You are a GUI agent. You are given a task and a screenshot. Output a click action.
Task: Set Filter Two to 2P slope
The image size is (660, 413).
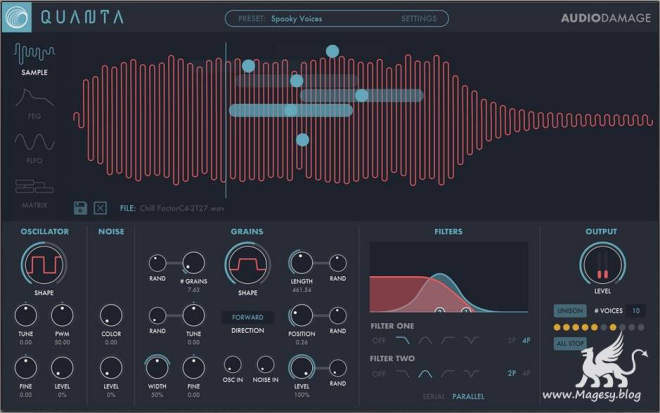point(511,373)
